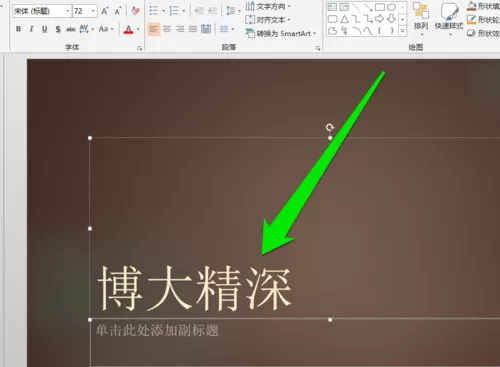Open the character spacing AV menu
Image resolution: width=500 pixels, height=367 pixels.
click(86, 29)
